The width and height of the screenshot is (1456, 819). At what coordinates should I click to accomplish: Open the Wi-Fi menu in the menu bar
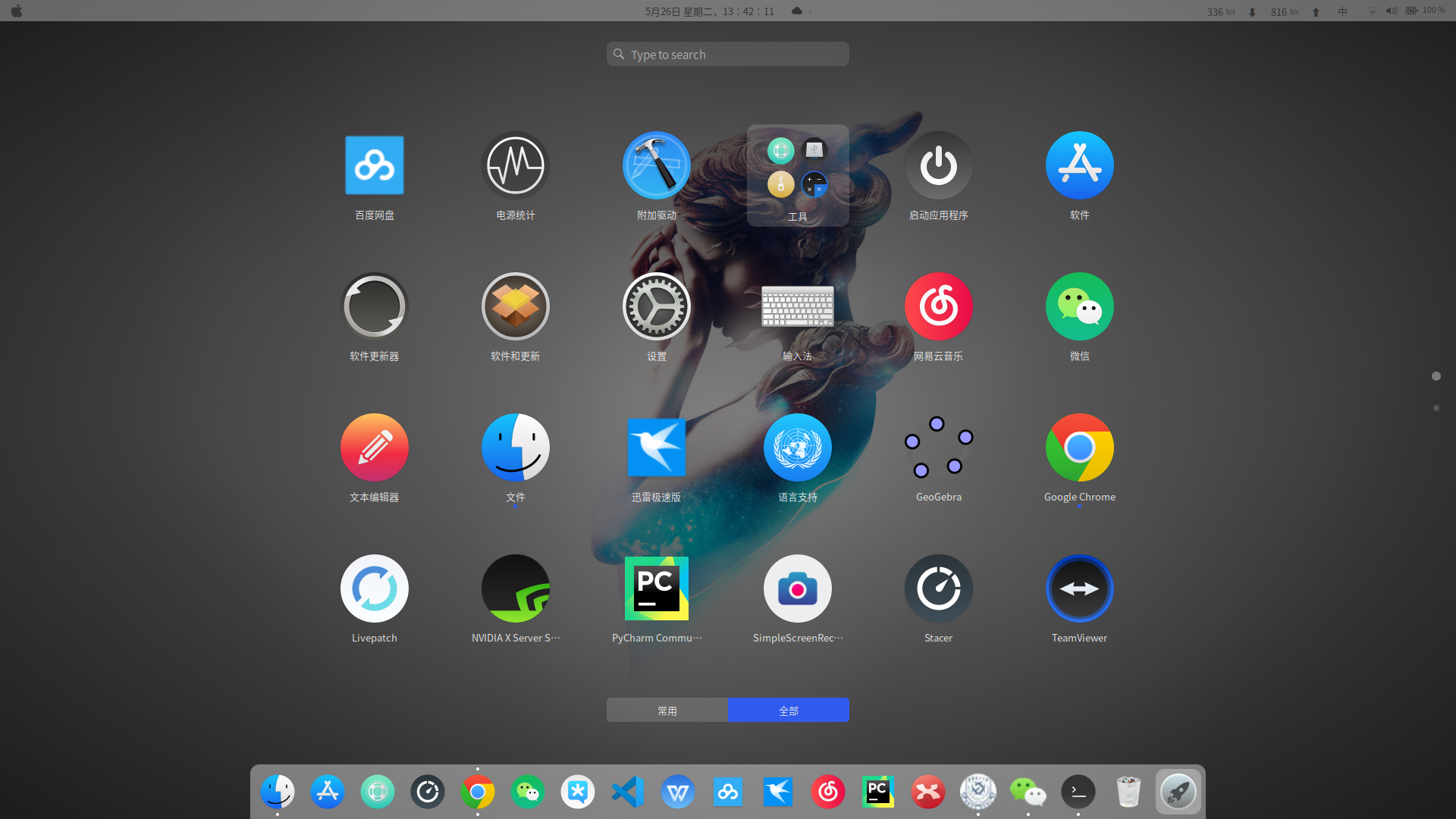tap(1372, 11)
